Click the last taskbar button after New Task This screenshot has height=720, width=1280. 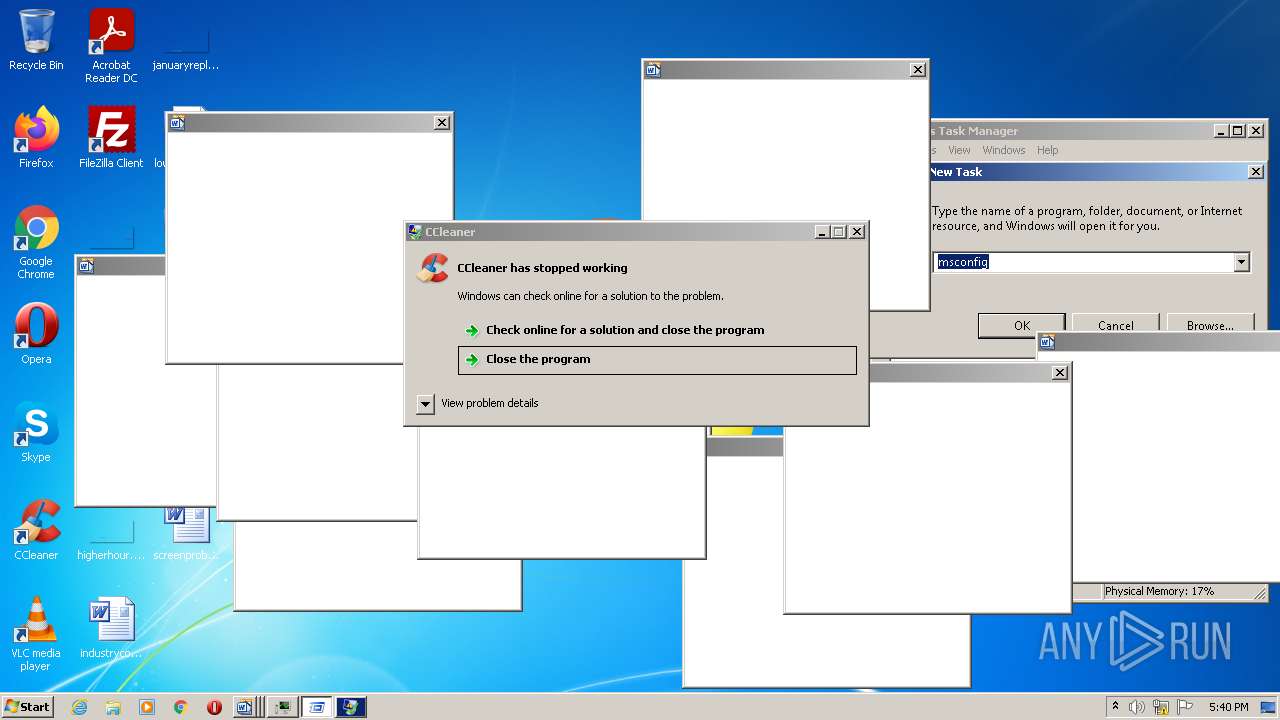(351, 707)
